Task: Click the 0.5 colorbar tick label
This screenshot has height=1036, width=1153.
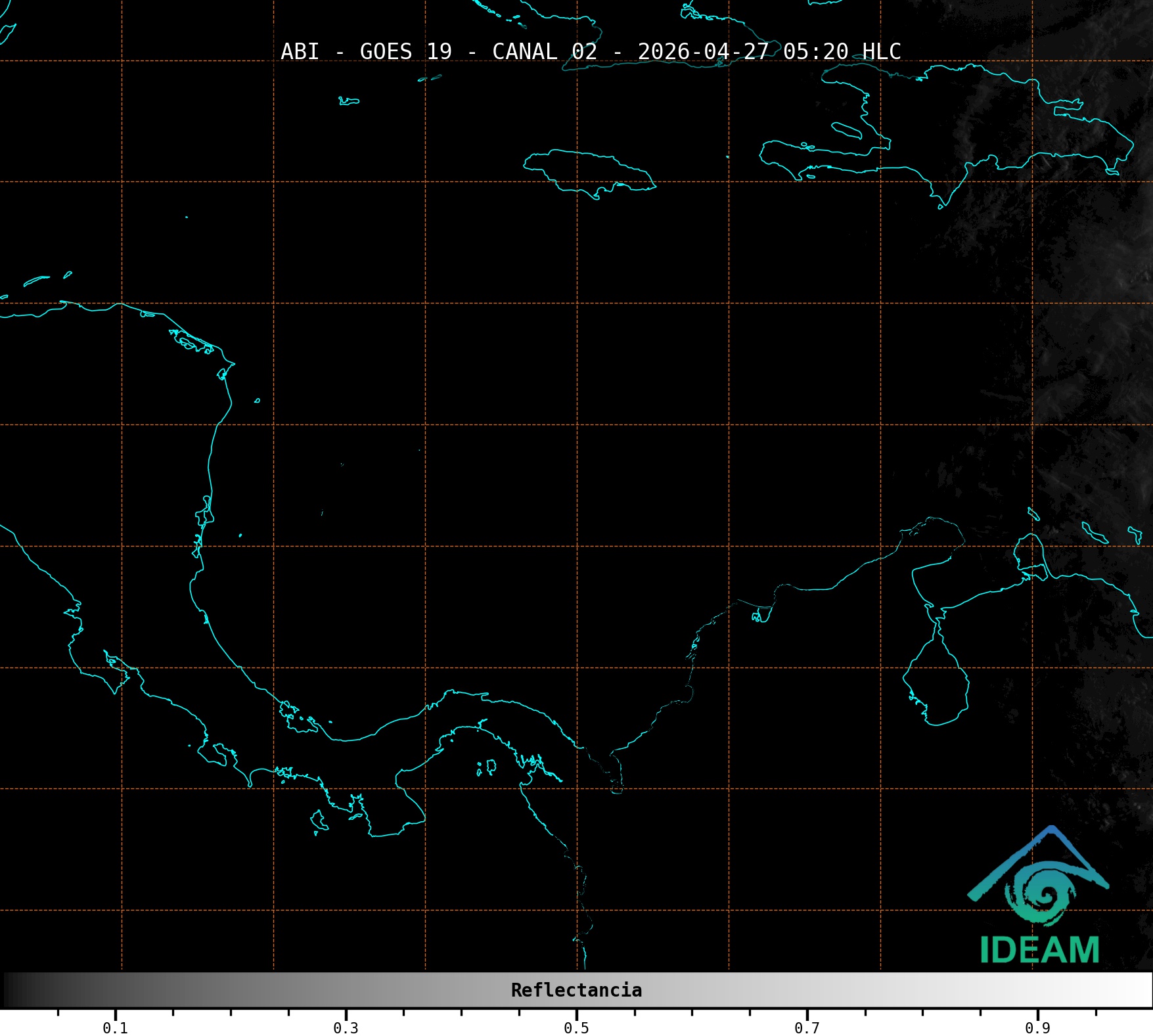Action: [576, 1028]
